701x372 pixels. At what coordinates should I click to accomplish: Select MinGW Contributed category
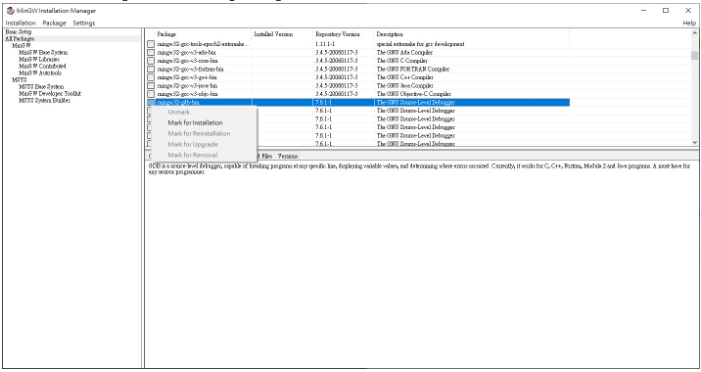42,66
